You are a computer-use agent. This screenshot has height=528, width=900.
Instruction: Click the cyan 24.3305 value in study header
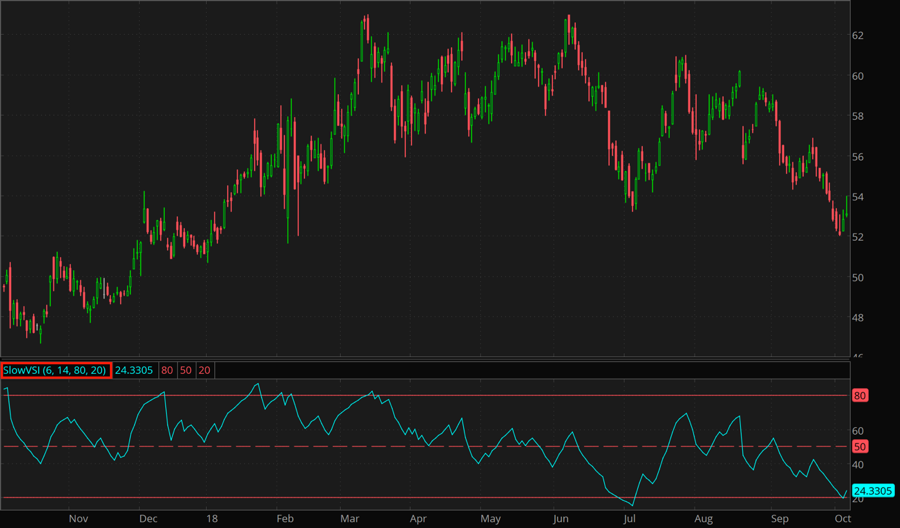tap(132, 370)
